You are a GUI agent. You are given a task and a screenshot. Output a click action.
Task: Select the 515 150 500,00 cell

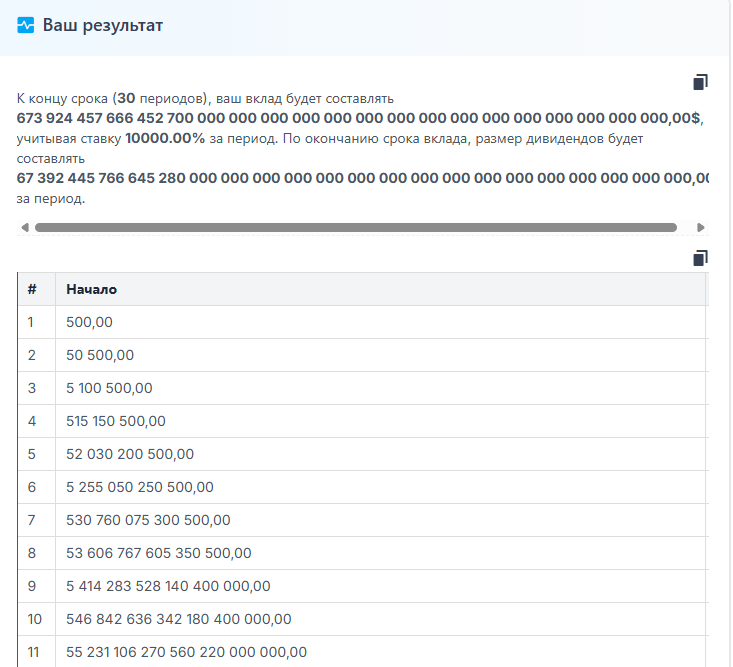(x=116, y=421)
